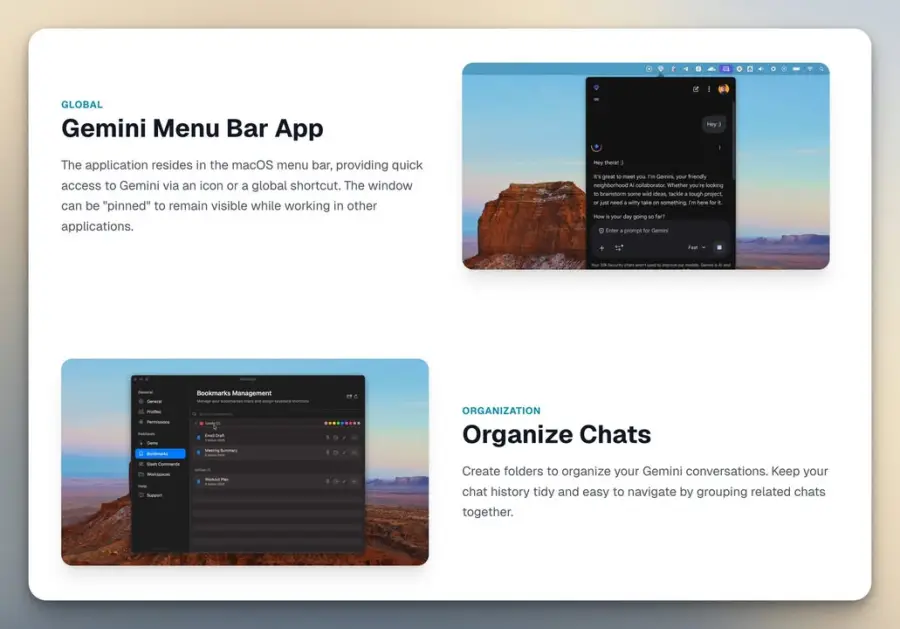Click the 'Organize Chats' heading

pos(557,434)
